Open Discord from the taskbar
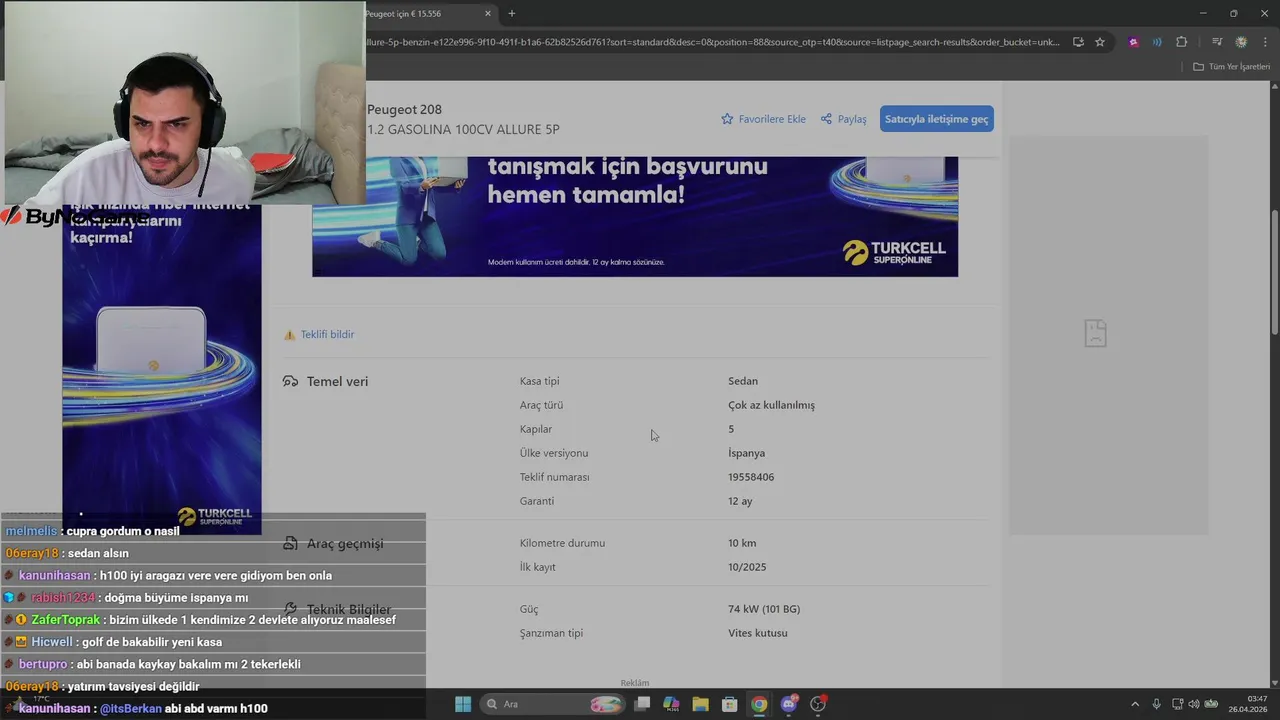The width and height of the screenshot is (1280, 720). [x=789, y=704]
